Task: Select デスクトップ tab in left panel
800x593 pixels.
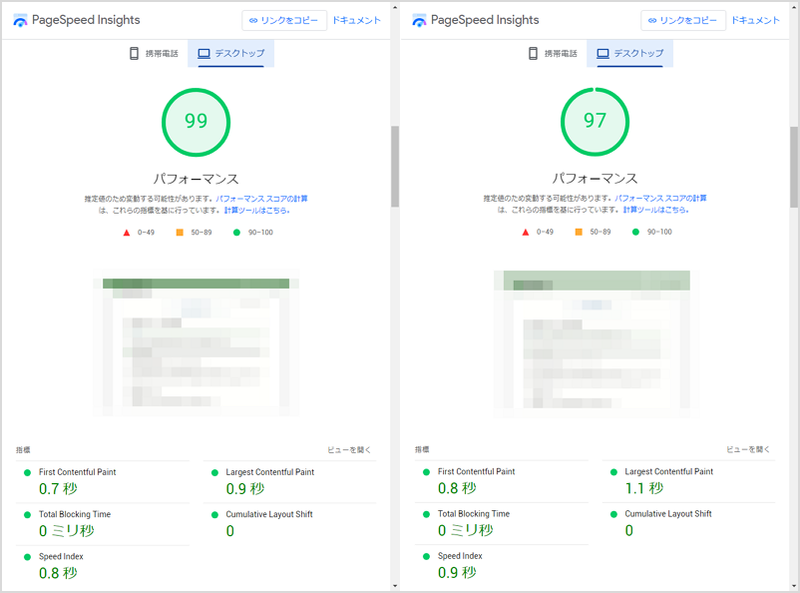Action: [x=231, y=53]
